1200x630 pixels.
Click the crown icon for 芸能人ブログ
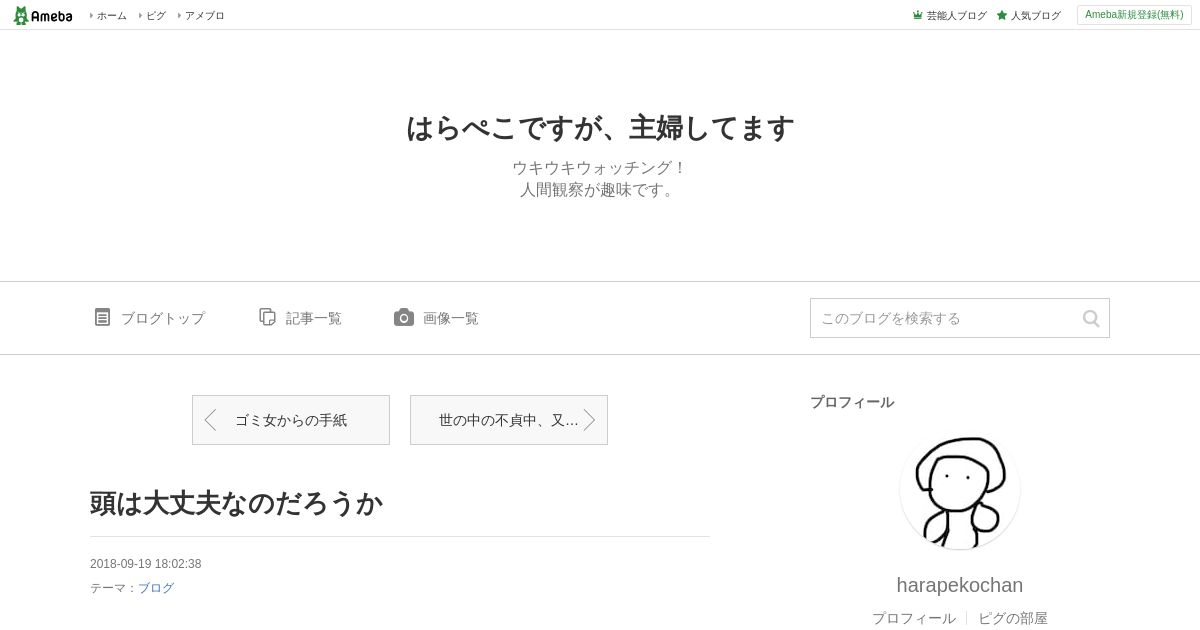click(917, 15)
